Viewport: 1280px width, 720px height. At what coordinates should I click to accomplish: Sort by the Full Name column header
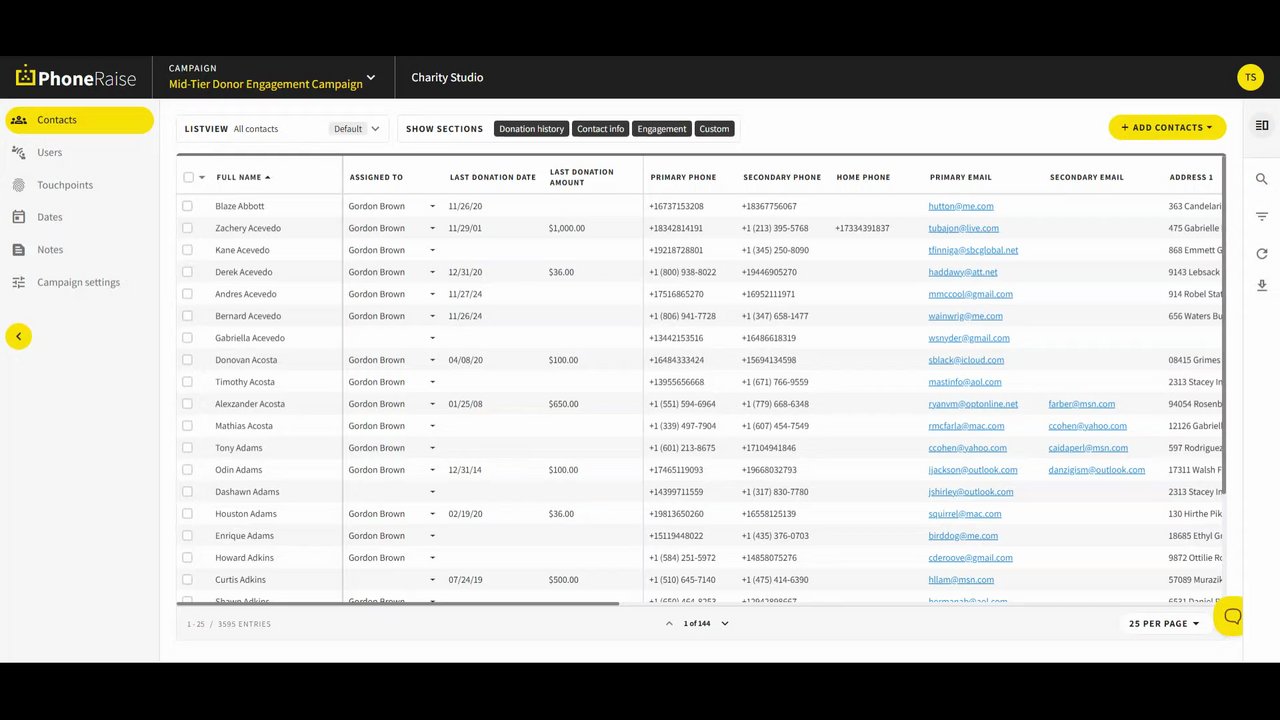(x=243, y=177)
